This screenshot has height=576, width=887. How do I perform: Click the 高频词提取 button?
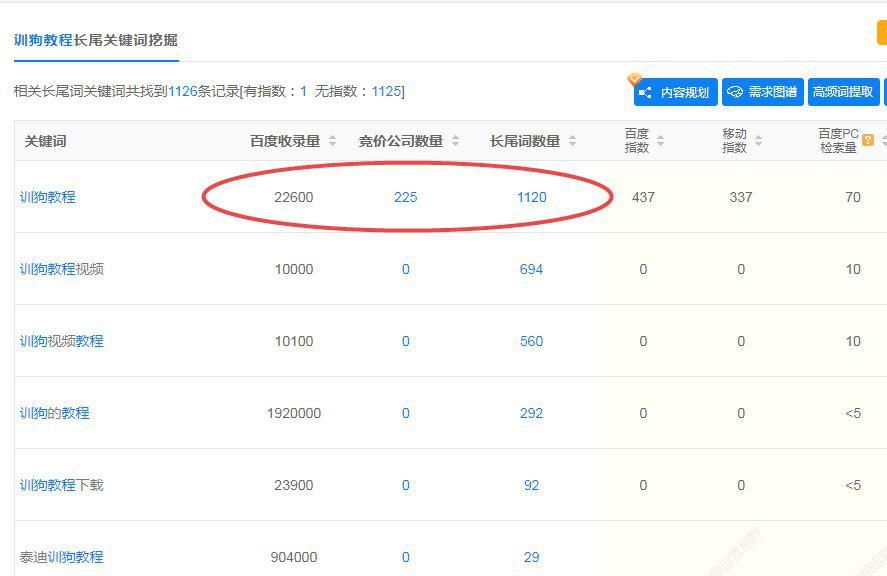pos(843,92)
